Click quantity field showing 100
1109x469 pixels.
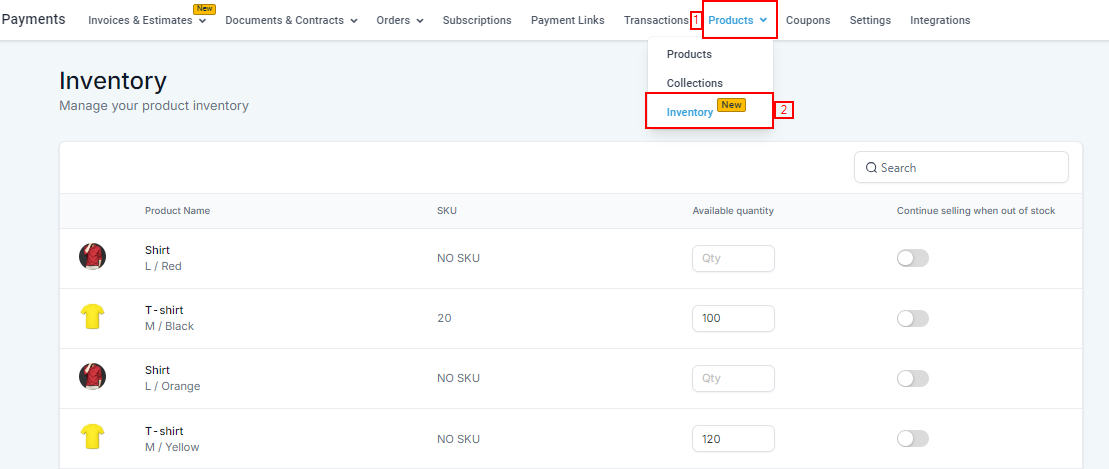coord(733,318)
